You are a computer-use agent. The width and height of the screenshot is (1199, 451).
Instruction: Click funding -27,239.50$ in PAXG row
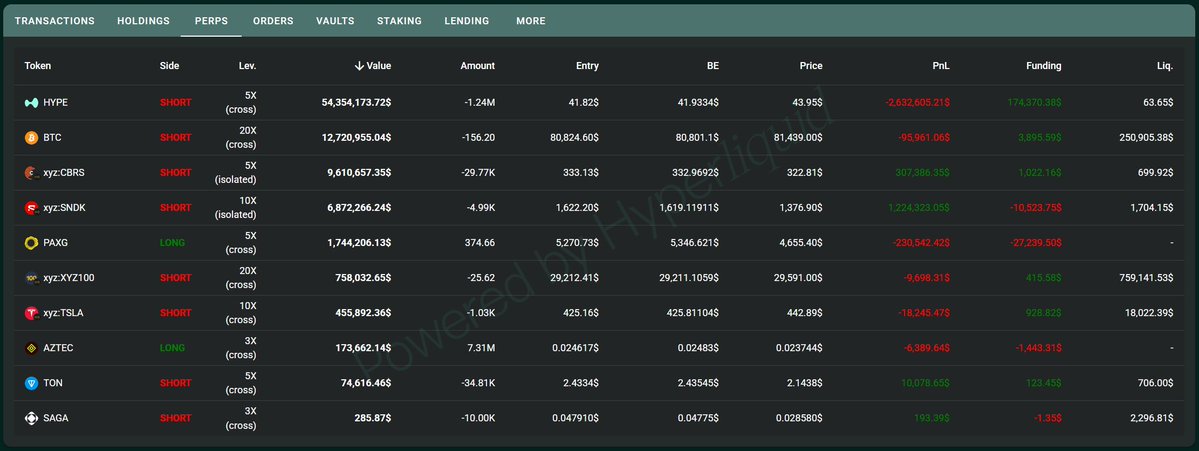coord(1035,243)
